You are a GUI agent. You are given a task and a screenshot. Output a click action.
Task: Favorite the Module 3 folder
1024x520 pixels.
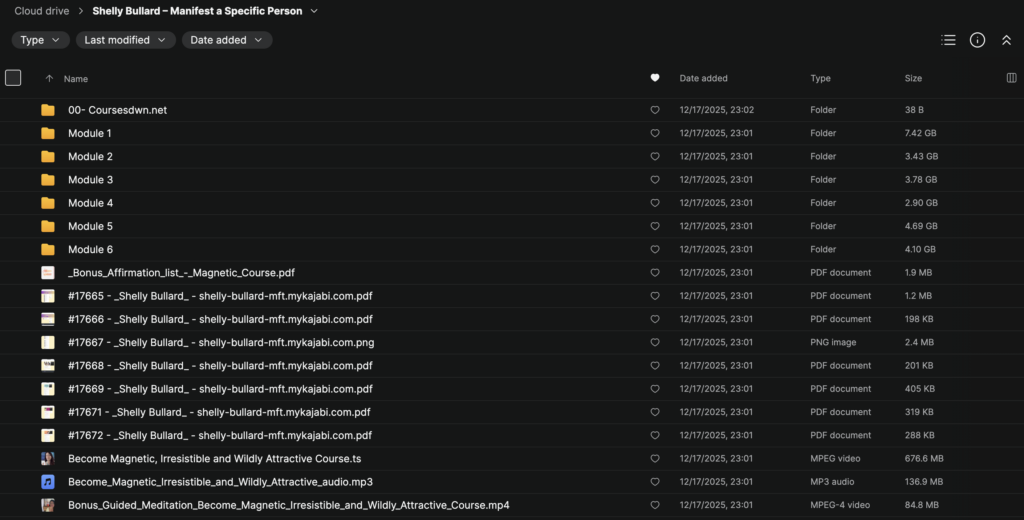tap(655, 180)
